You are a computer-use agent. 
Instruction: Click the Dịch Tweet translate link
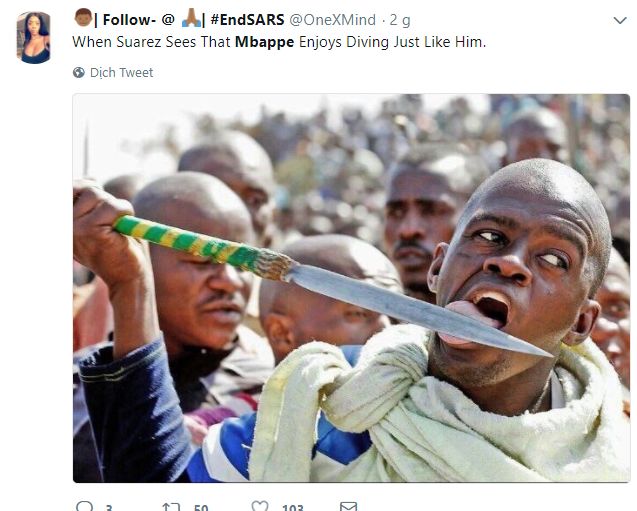coord(121,73)
